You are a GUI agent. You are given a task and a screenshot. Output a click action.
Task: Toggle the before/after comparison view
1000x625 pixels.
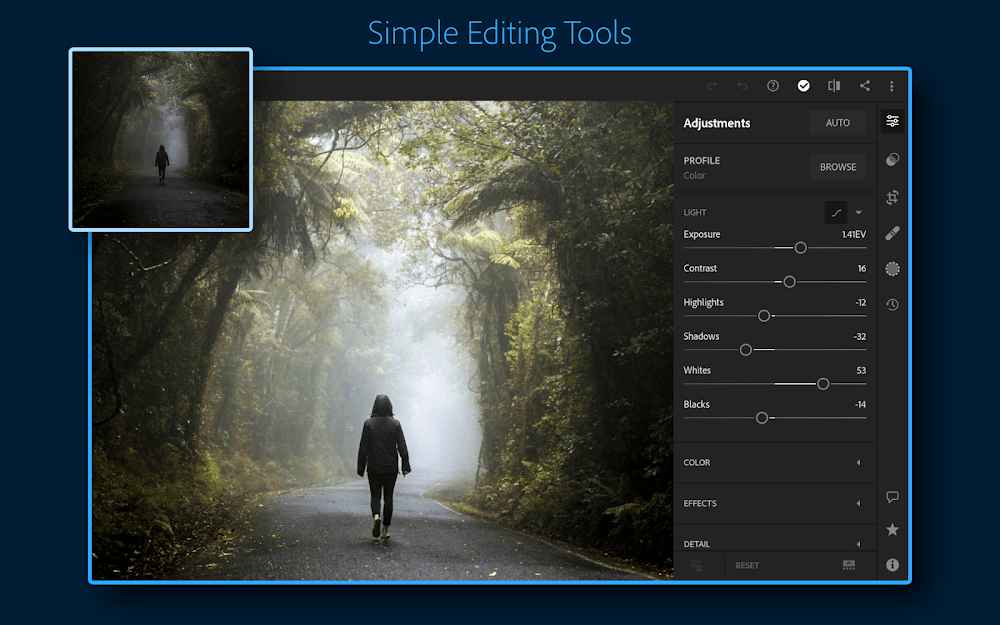pyautogui.click(x=834, y=86)
